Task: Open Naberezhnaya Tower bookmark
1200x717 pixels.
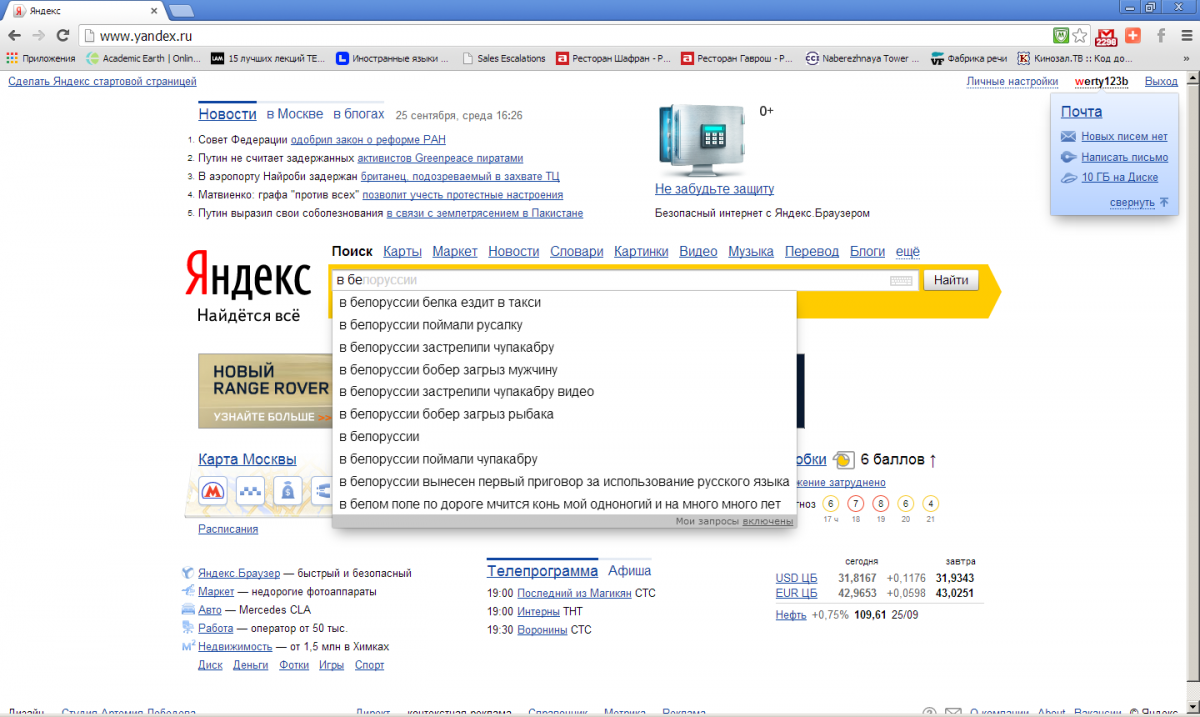Action: (863, 58)
